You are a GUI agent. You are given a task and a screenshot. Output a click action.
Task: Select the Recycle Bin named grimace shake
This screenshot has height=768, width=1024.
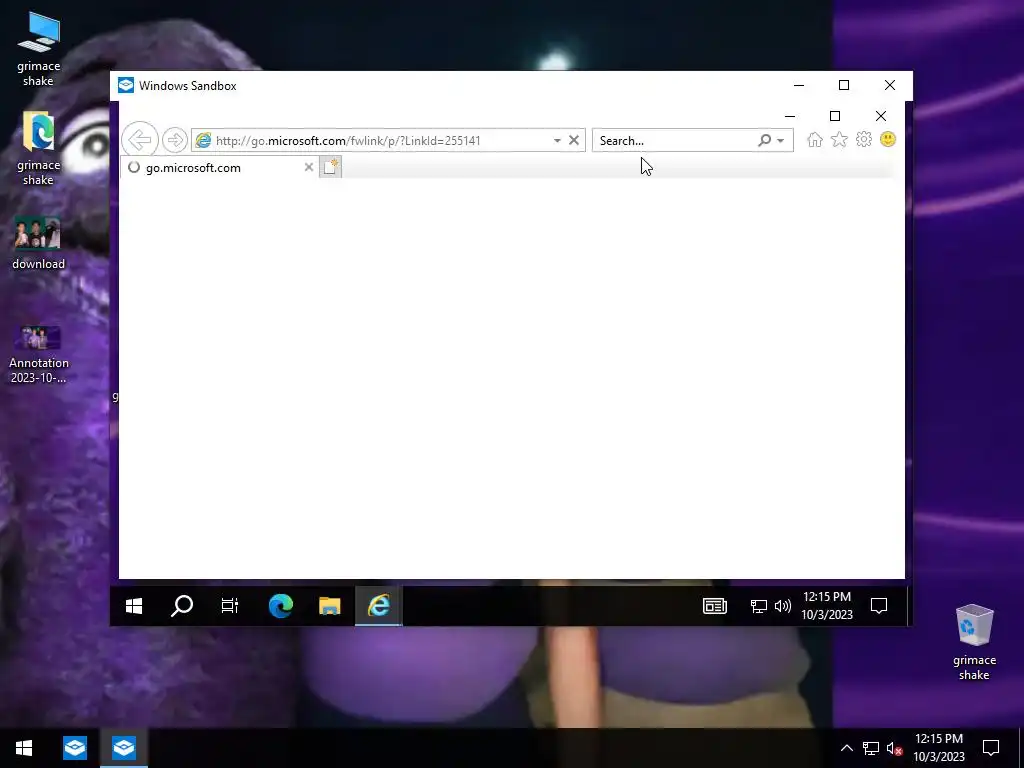pos(974,642)
